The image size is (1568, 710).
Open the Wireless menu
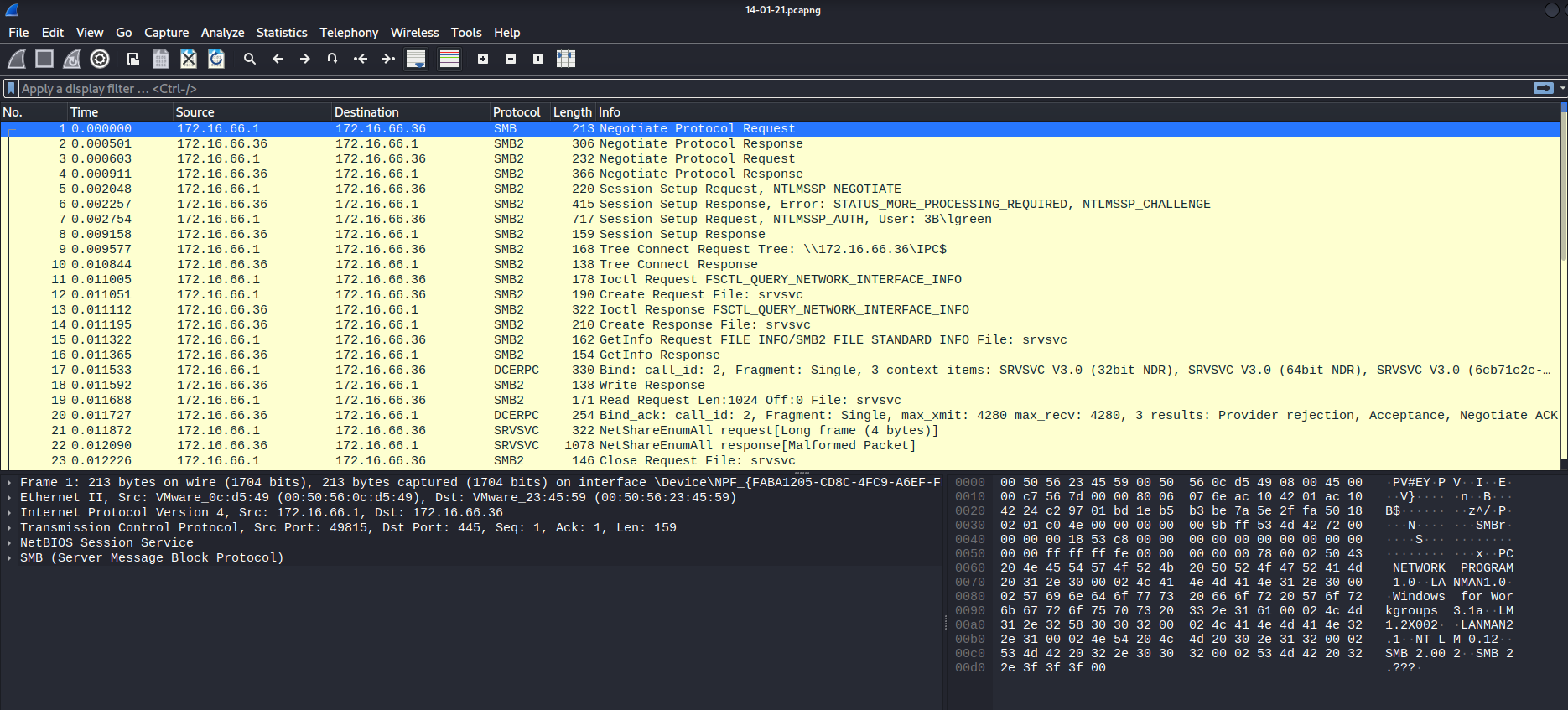click(x=415, y=33)
